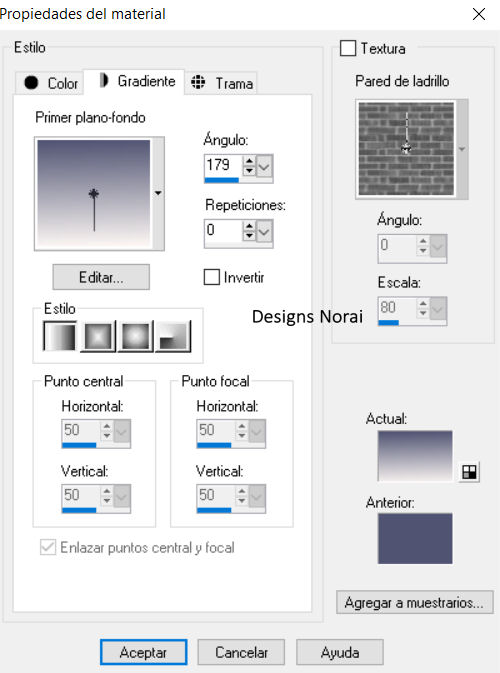
Task: Click the Cancelar button
Action: click(241, 652)
